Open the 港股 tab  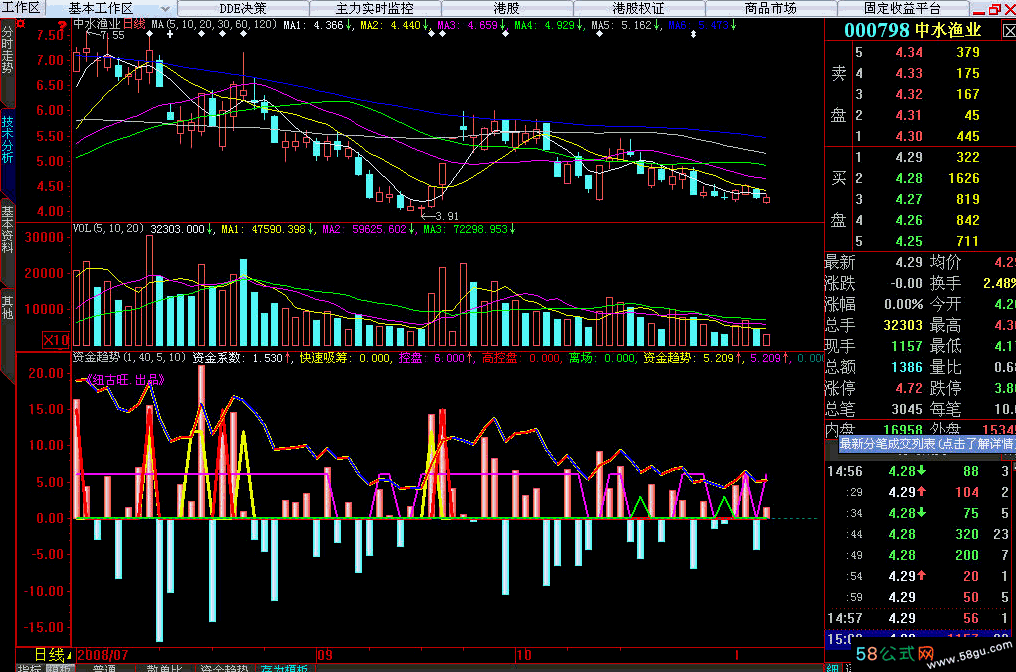(507, 8)
